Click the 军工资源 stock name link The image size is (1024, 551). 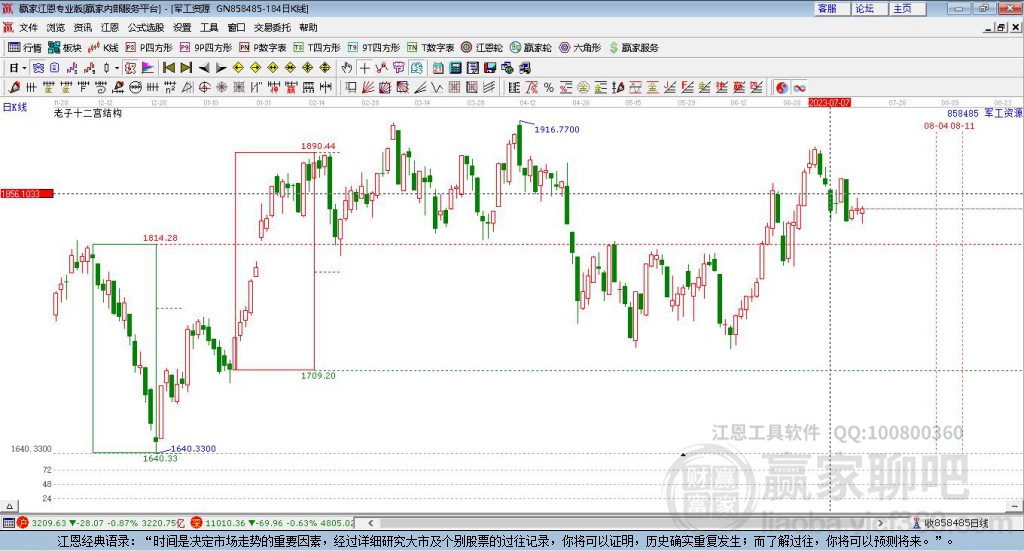pyautogui.click(x=1003, y=114)
